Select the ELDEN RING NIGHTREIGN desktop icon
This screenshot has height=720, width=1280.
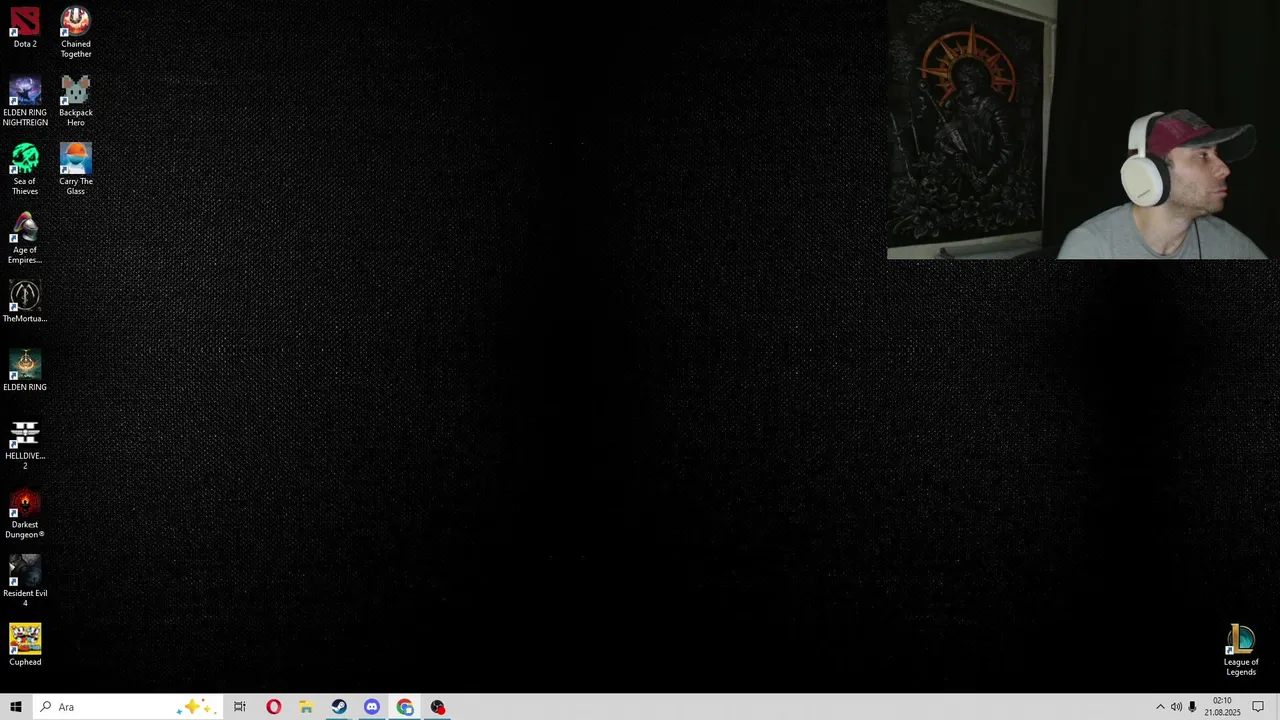25,101
